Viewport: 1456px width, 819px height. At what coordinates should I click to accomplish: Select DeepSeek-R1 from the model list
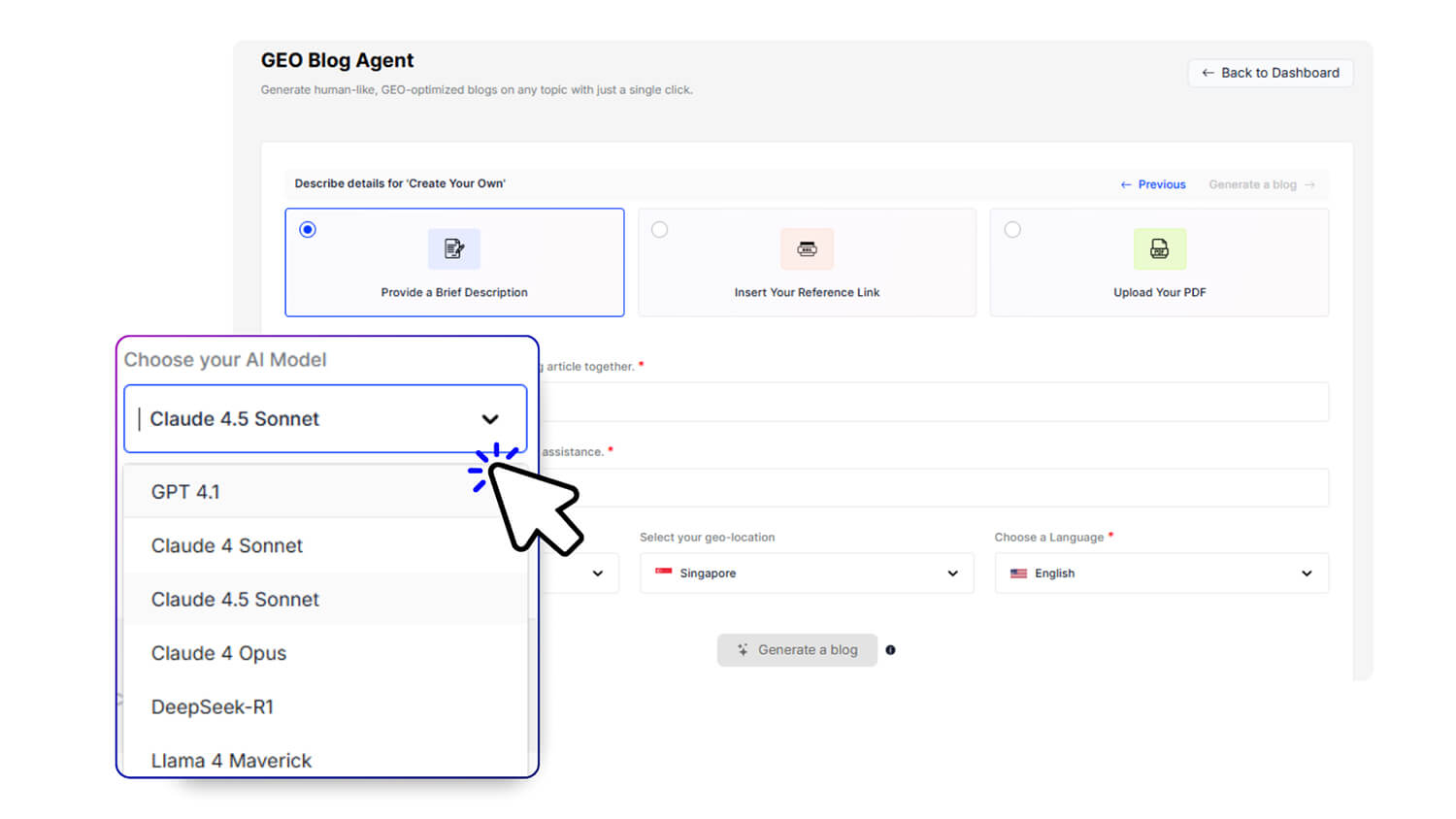click(325, 707)
